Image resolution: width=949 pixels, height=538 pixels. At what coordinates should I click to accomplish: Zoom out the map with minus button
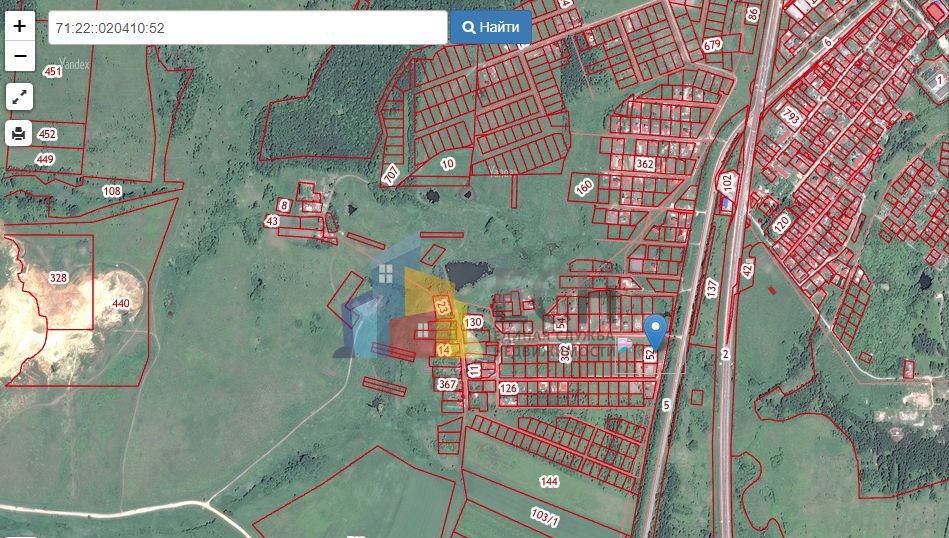pyautogui.click(x=20, y=56)
